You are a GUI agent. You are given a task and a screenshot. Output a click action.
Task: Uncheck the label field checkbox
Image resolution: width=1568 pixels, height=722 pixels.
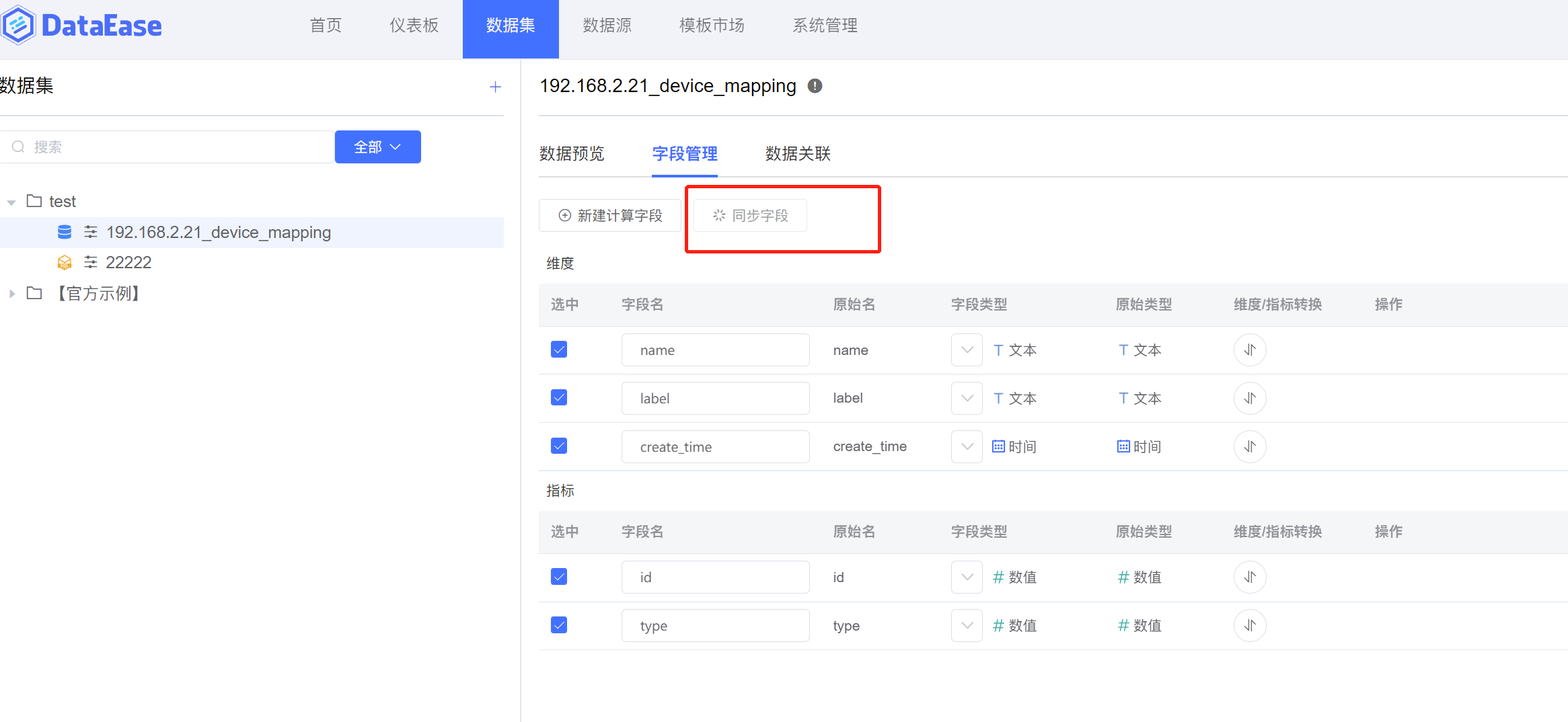[559, 398]
